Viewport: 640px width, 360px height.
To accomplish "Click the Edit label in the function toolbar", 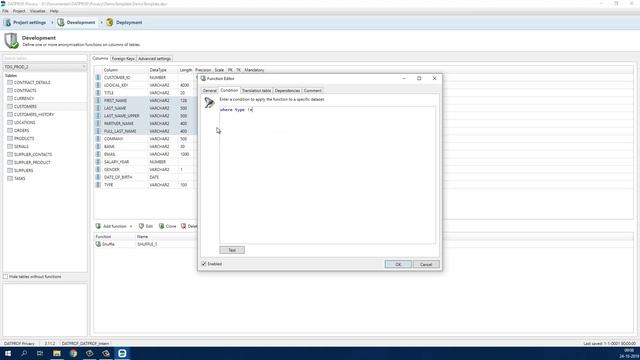I will [x=149, y=226].
